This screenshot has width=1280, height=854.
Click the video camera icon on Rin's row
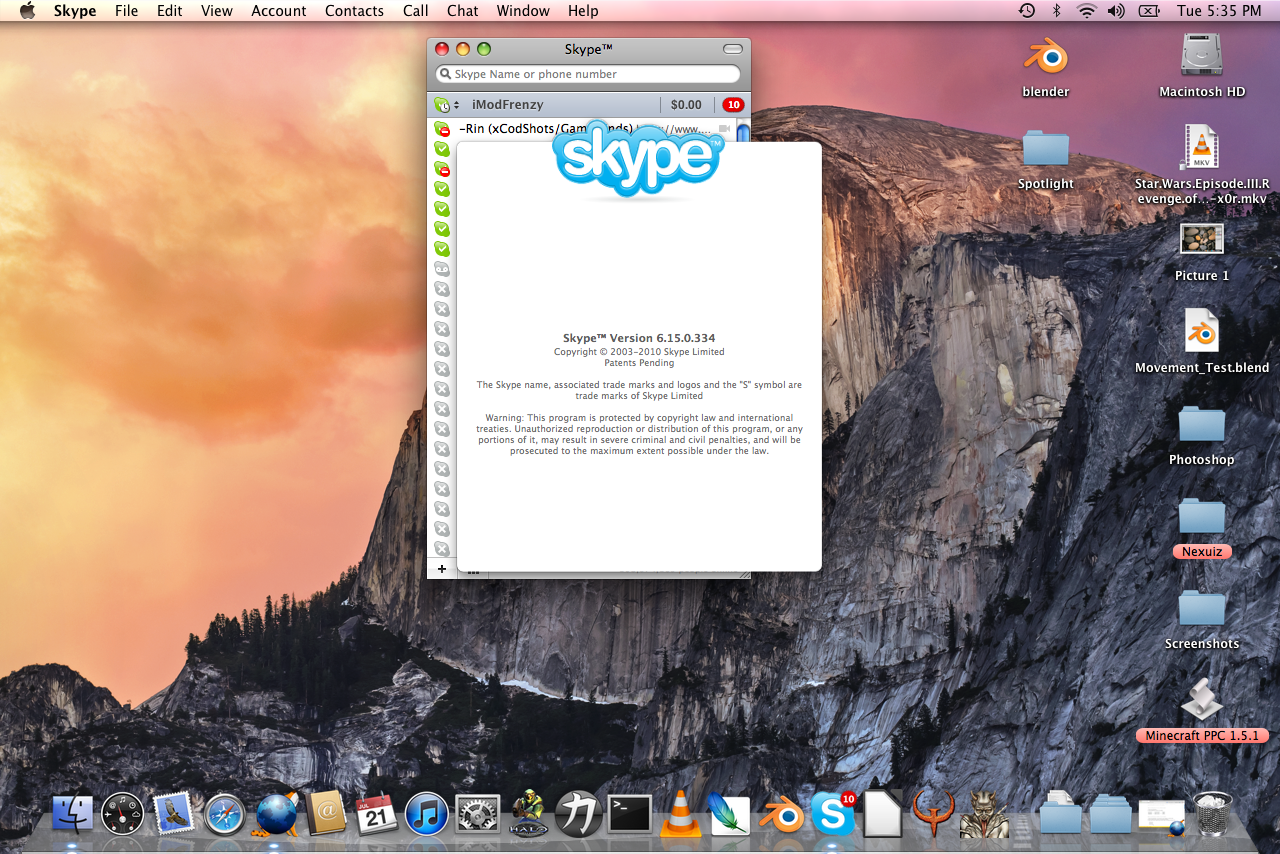(724, 129)
